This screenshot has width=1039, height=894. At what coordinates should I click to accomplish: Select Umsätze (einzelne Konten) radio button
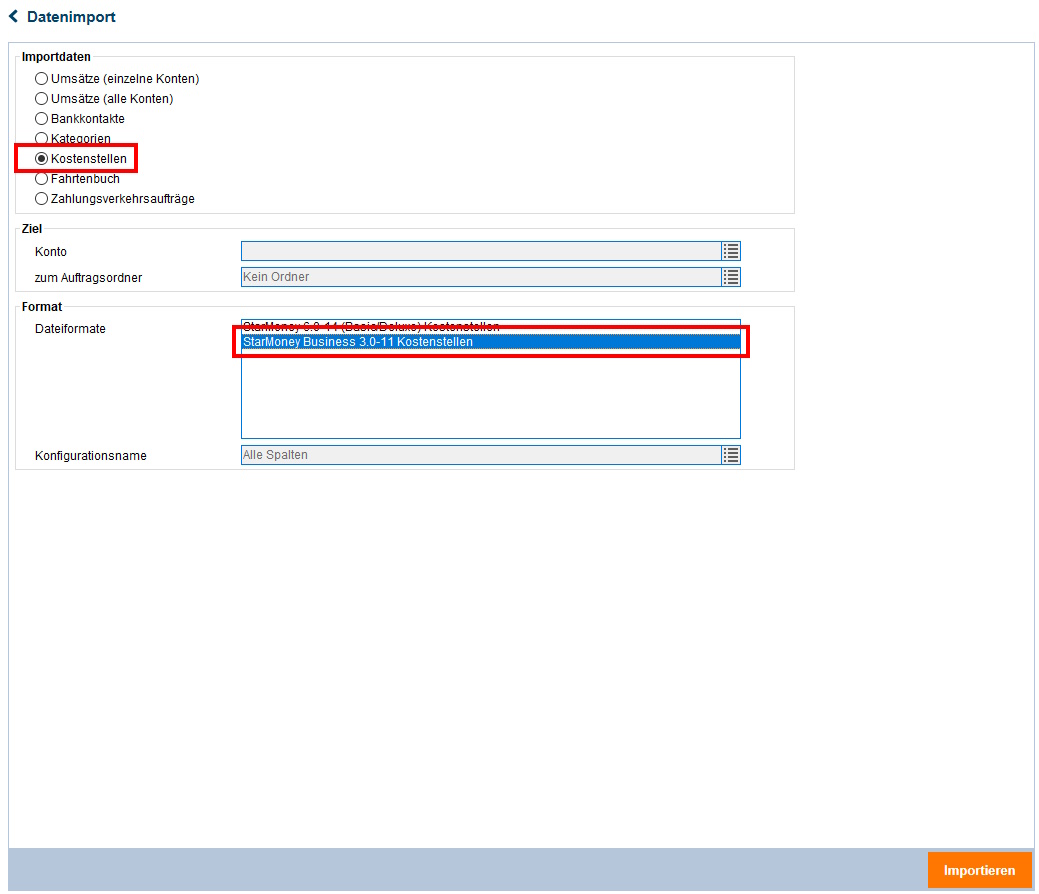[42, 79]
